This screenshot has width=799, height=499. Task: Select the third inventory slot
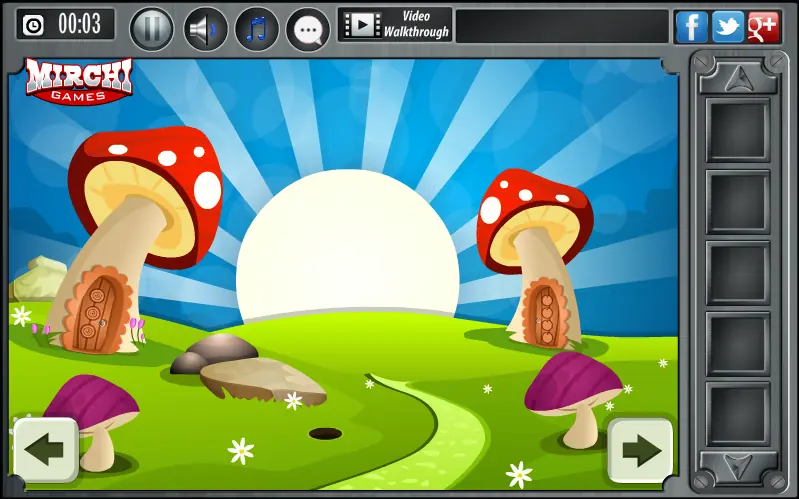[737, 272]
